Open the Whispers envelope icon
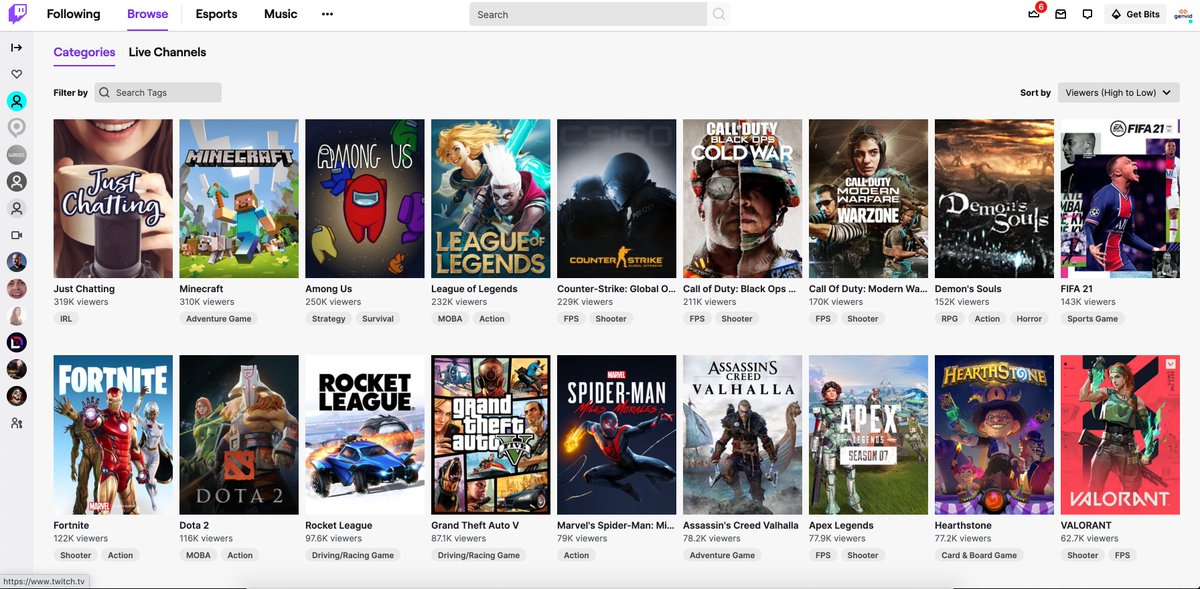Image resolution: width=1200 pixels, height=589 pixels. (x=1060, y=14)
